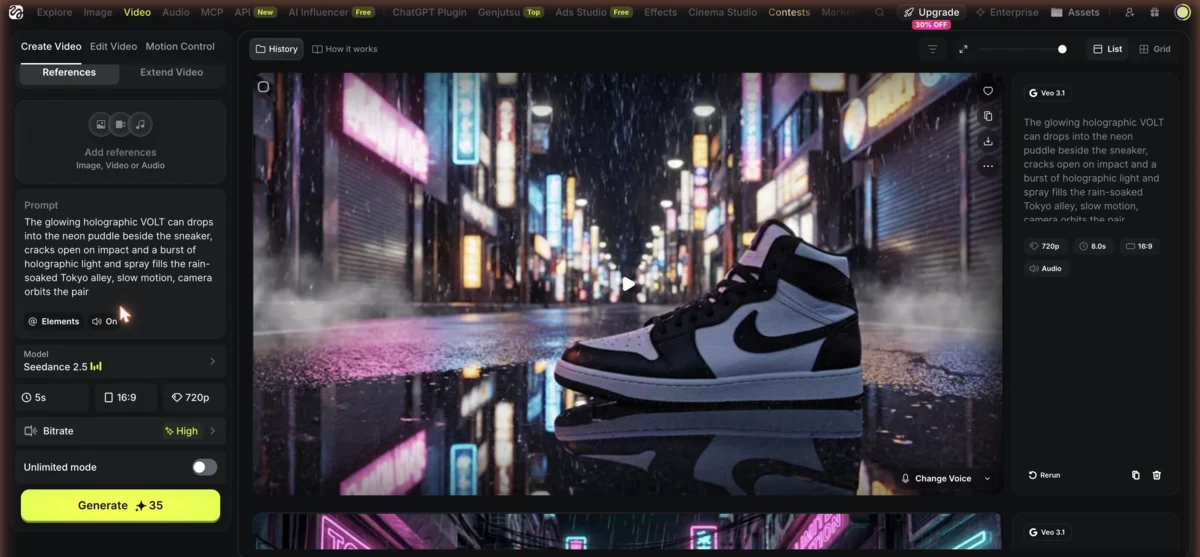The height and width of the screenshot is (557, 1200).
Task: Open the Video menu
Action: (x=137, y=13)
